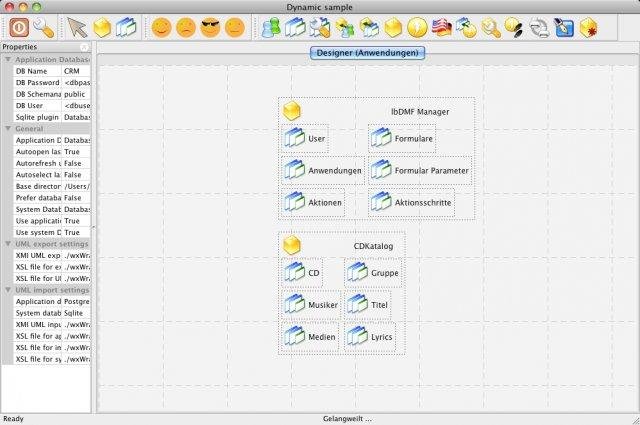Select the Use system Database True value
This screenshot has width=640, height=425.
coord(76,232)
